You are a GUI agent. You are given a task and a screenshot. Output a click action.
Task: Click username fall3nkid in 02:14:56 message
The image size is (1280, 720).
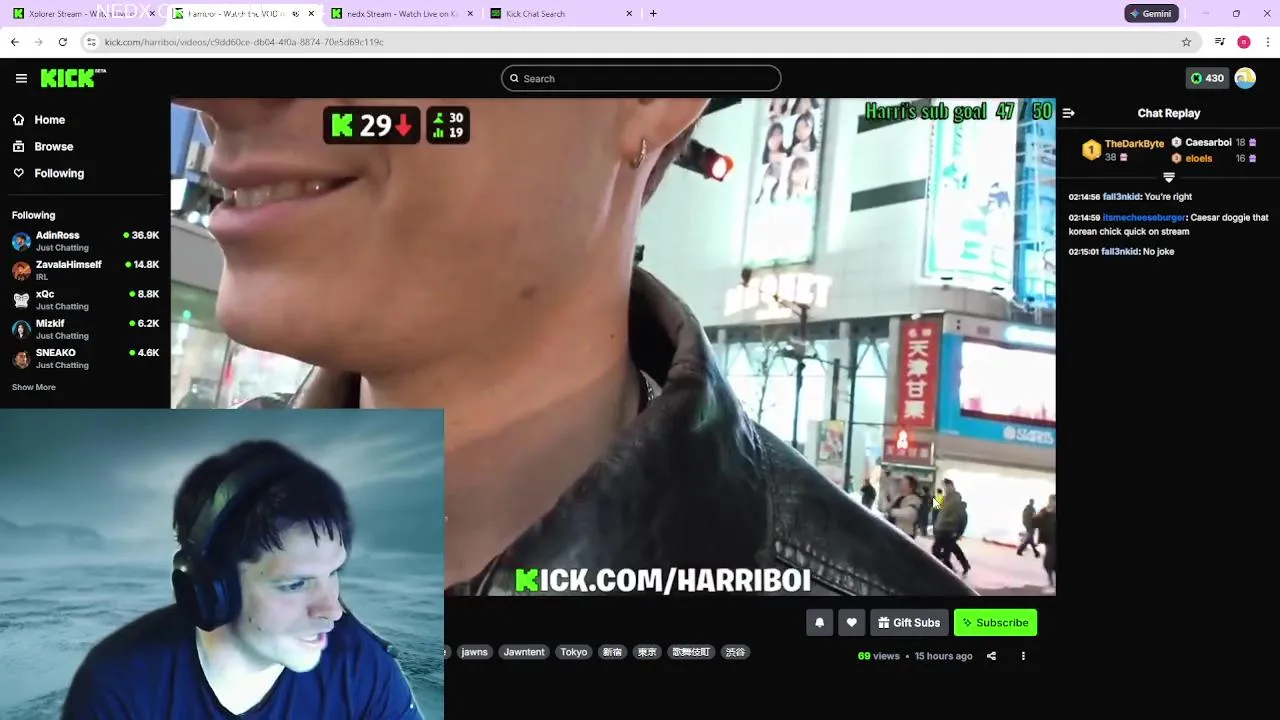click(x=1120, y=197)
